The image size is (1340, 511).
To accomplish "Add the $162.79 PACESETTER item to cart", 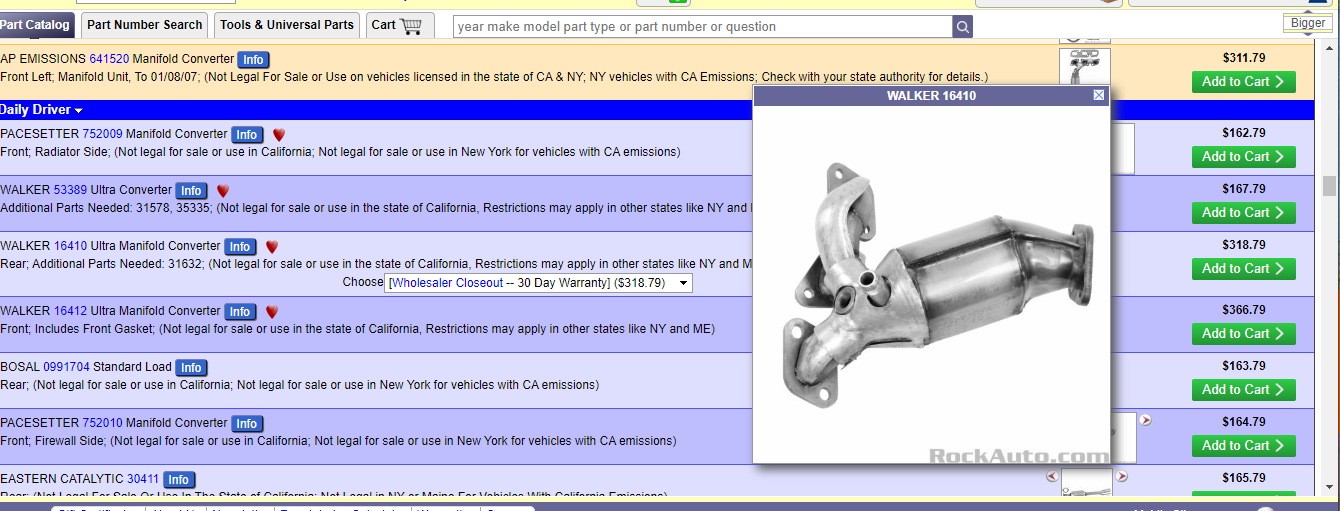I will pyautogui.click(x=1243, y=157).
